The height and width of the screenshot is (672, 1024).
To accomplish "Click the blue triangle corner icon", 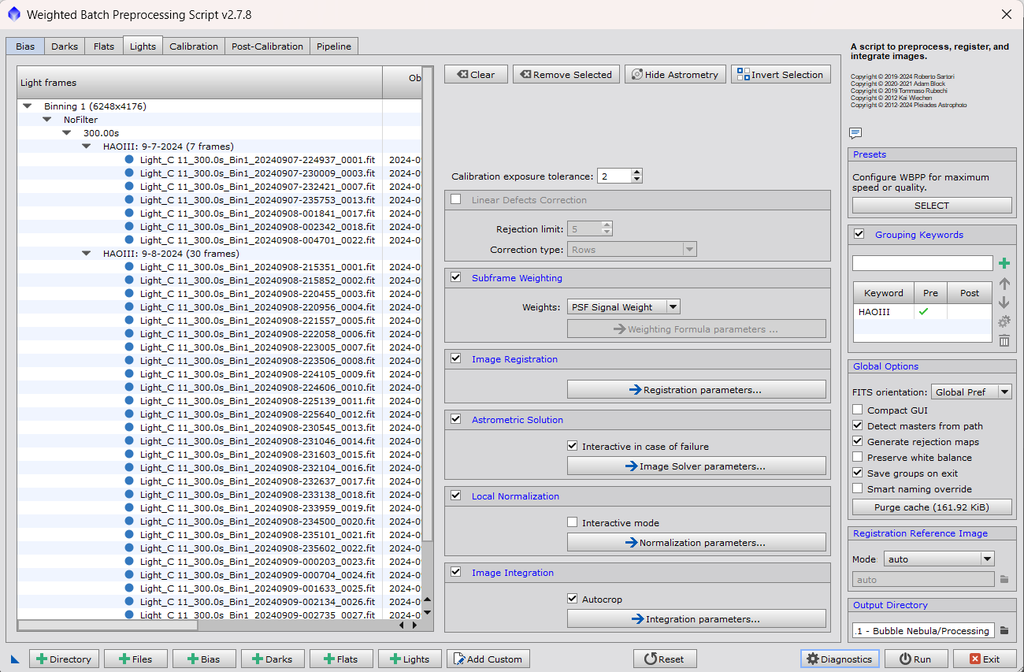I will (x=15, y=660).
